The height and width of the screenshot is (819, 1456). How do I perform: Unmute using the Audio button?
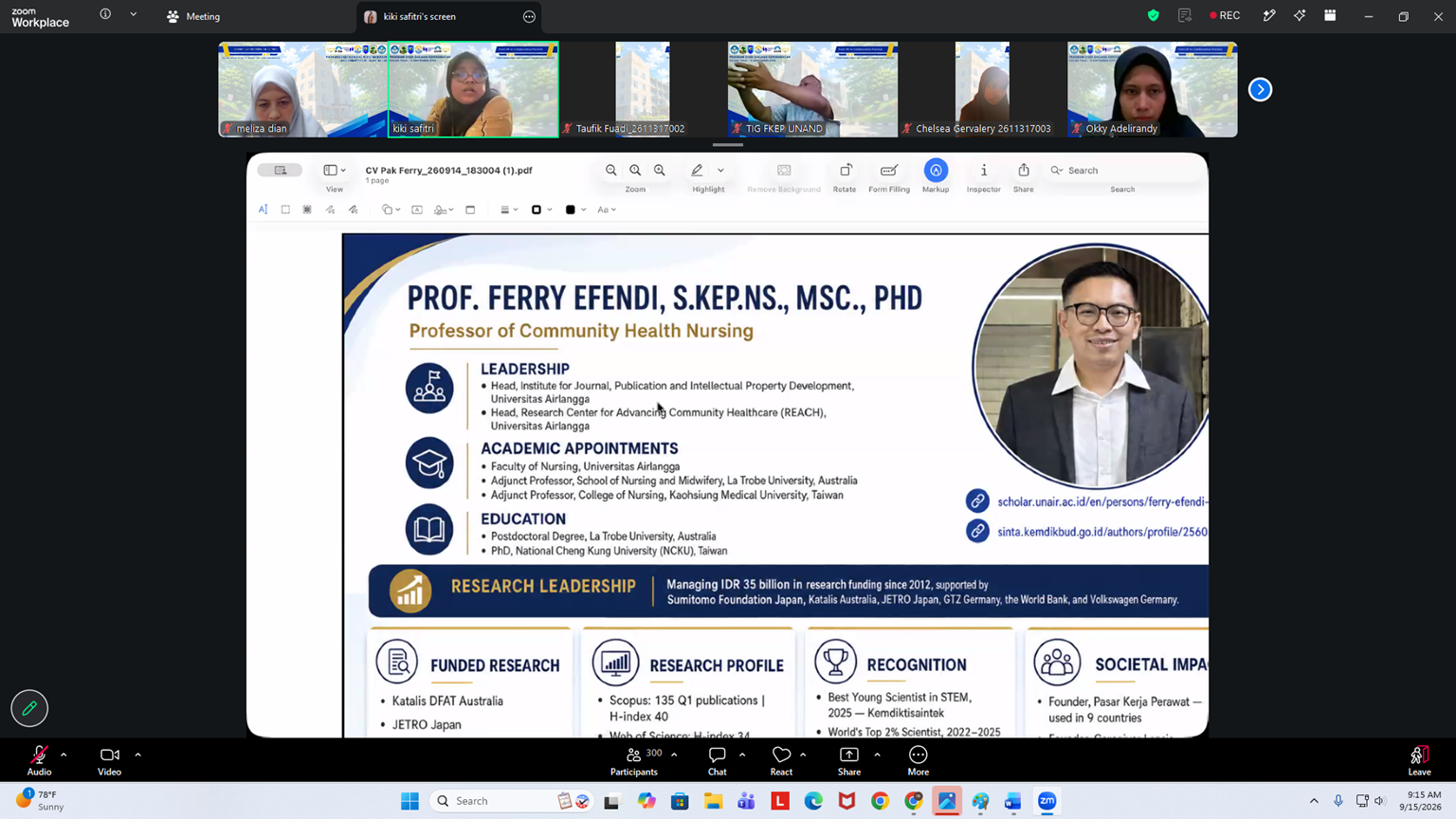(39, 760)
